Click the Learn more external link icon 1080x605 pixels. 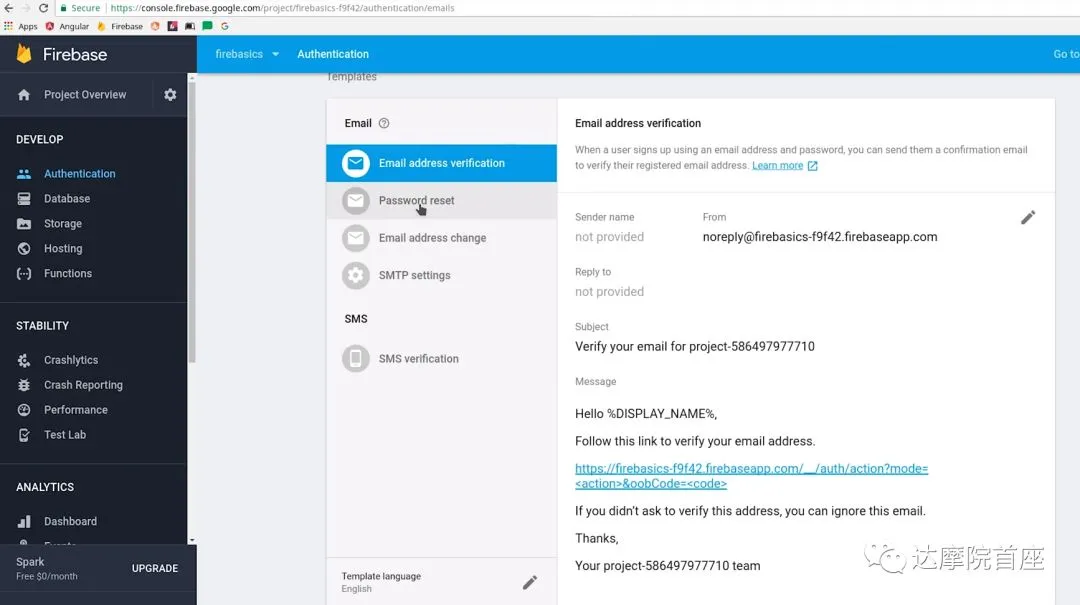(x=813, y=166)
